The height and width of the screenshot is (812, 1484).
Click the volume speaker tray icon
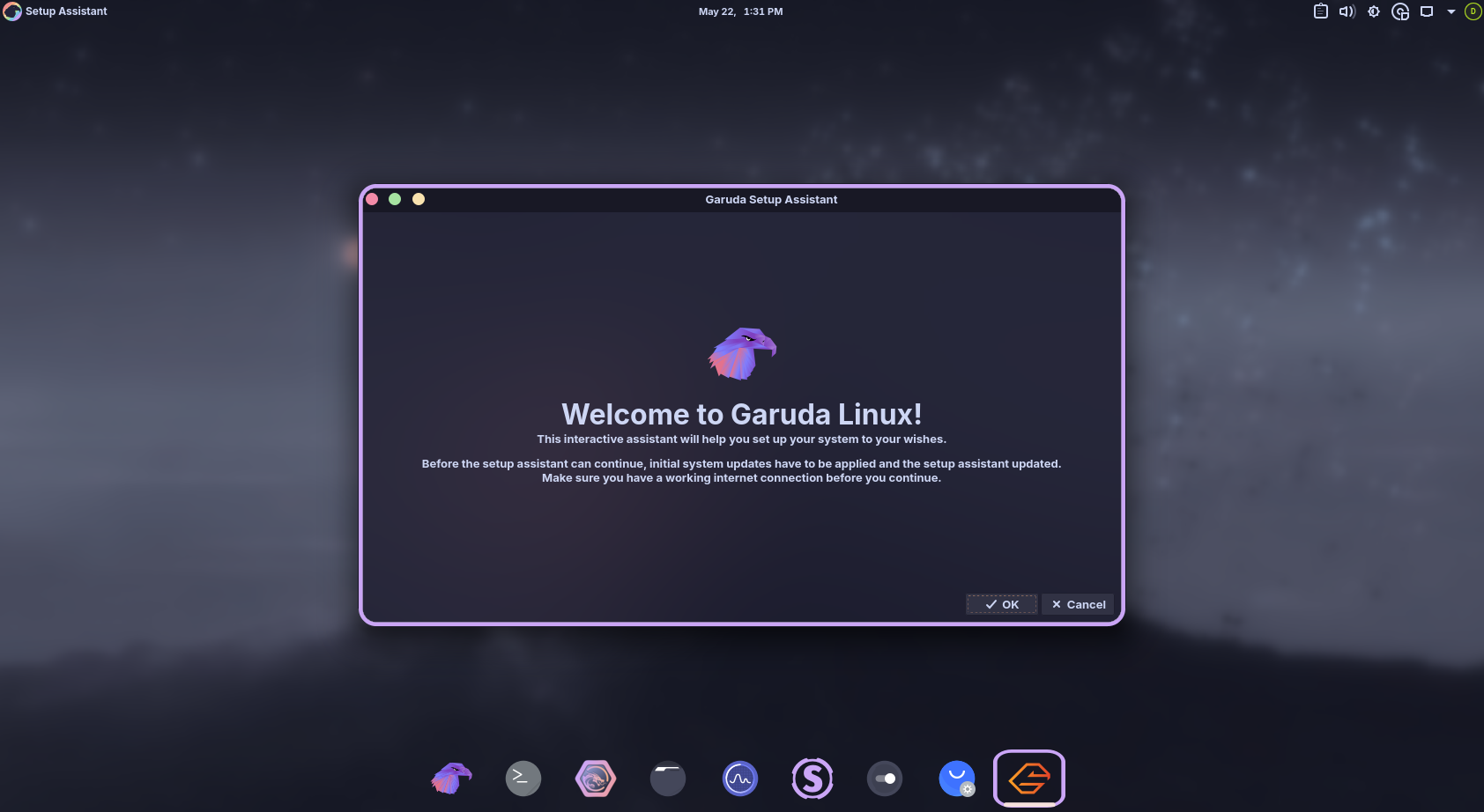click(x=1347, y=11)
